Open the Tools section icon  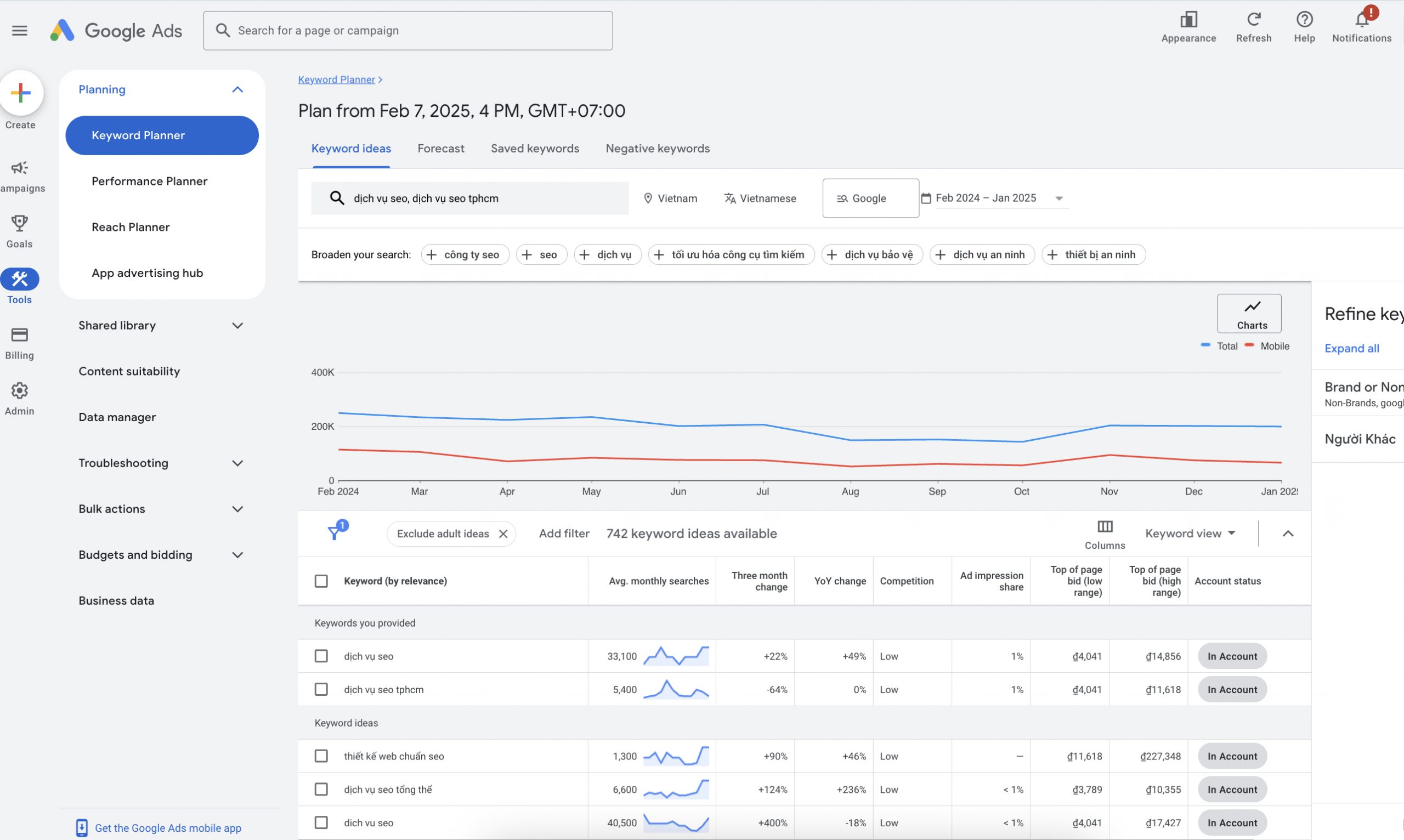(19, 279)
